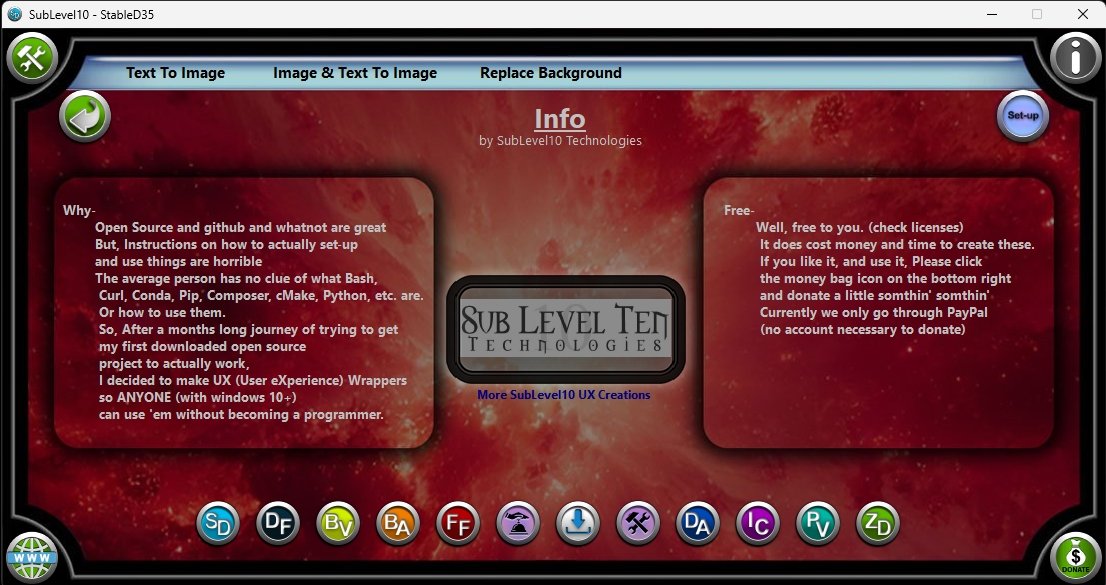Click the purple service bell icon
Viewport: 1106px width, 585px height.
(518, 523)
